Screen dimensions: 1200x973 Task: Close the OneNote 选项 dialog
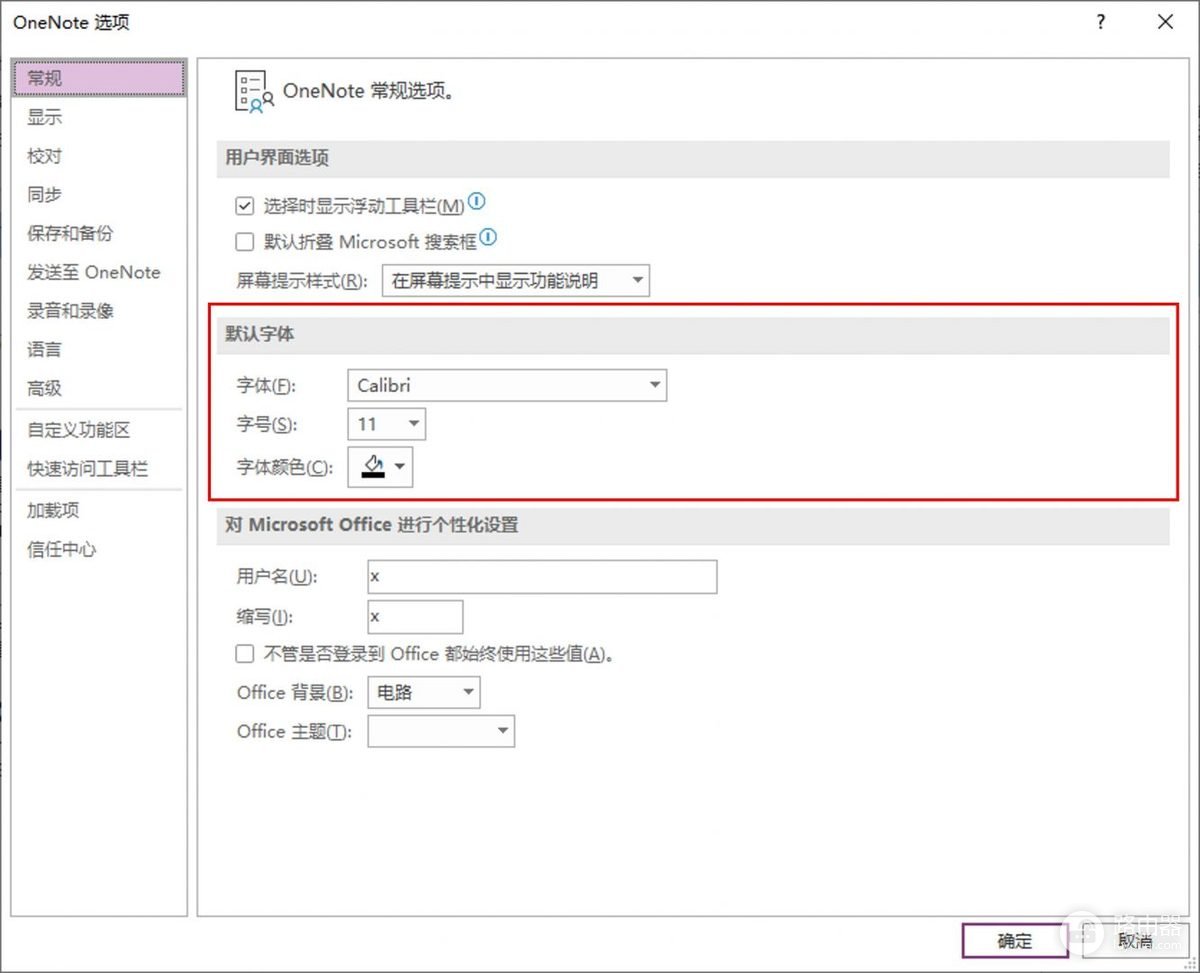[x=1166, y=22]
